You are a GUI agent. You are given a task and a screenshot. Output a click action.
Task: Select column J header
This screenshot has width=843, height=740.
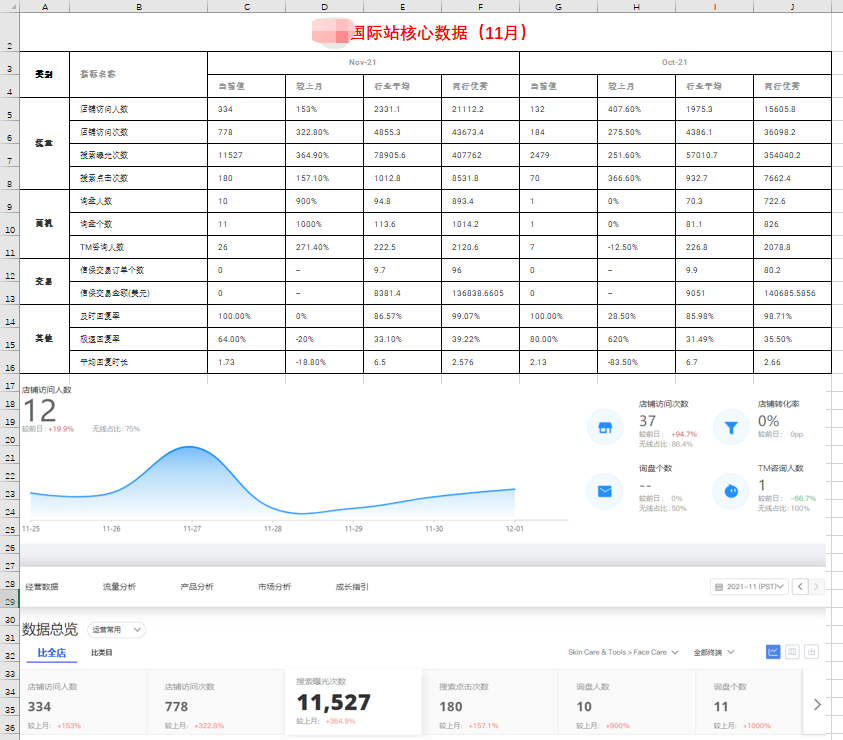tap(792, 6)
